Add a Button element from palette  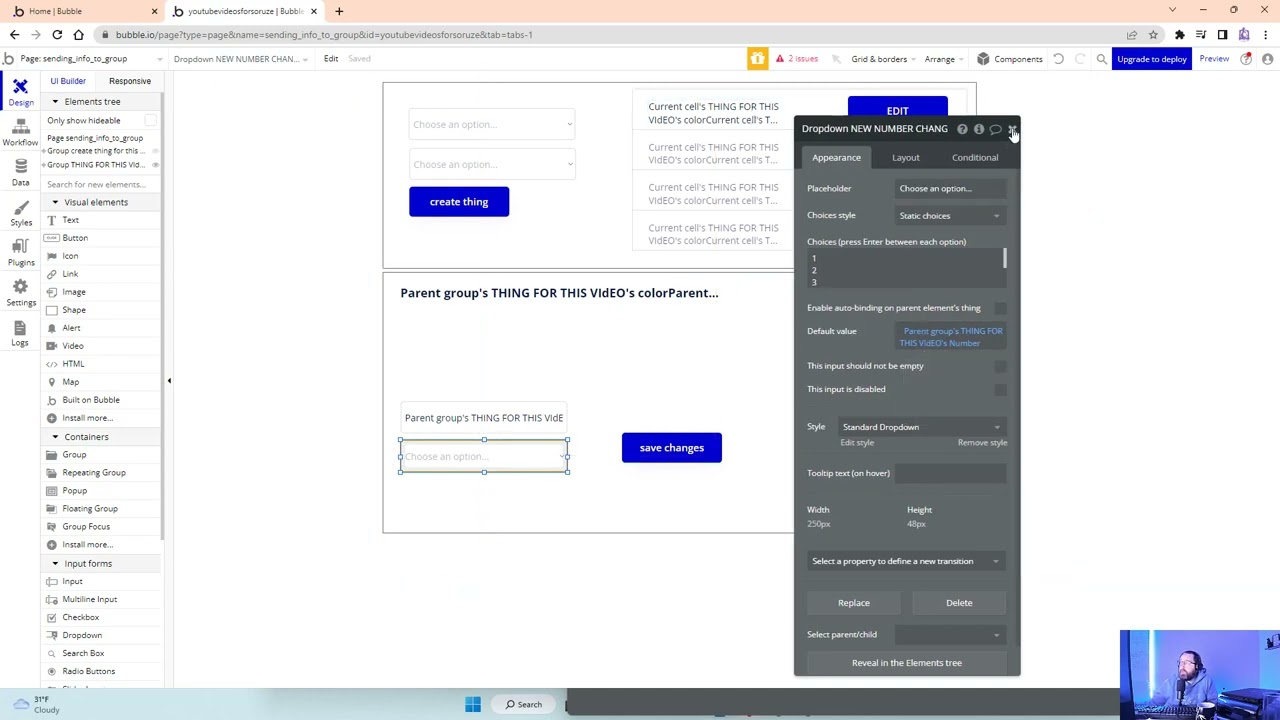pyautogui.click(x=75, y=238)
